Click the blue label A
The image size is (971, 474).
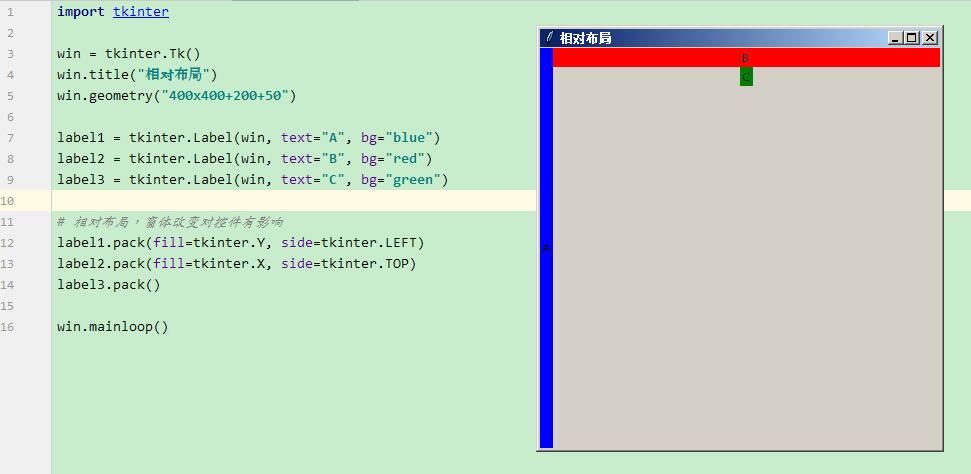tap(546, 248)
